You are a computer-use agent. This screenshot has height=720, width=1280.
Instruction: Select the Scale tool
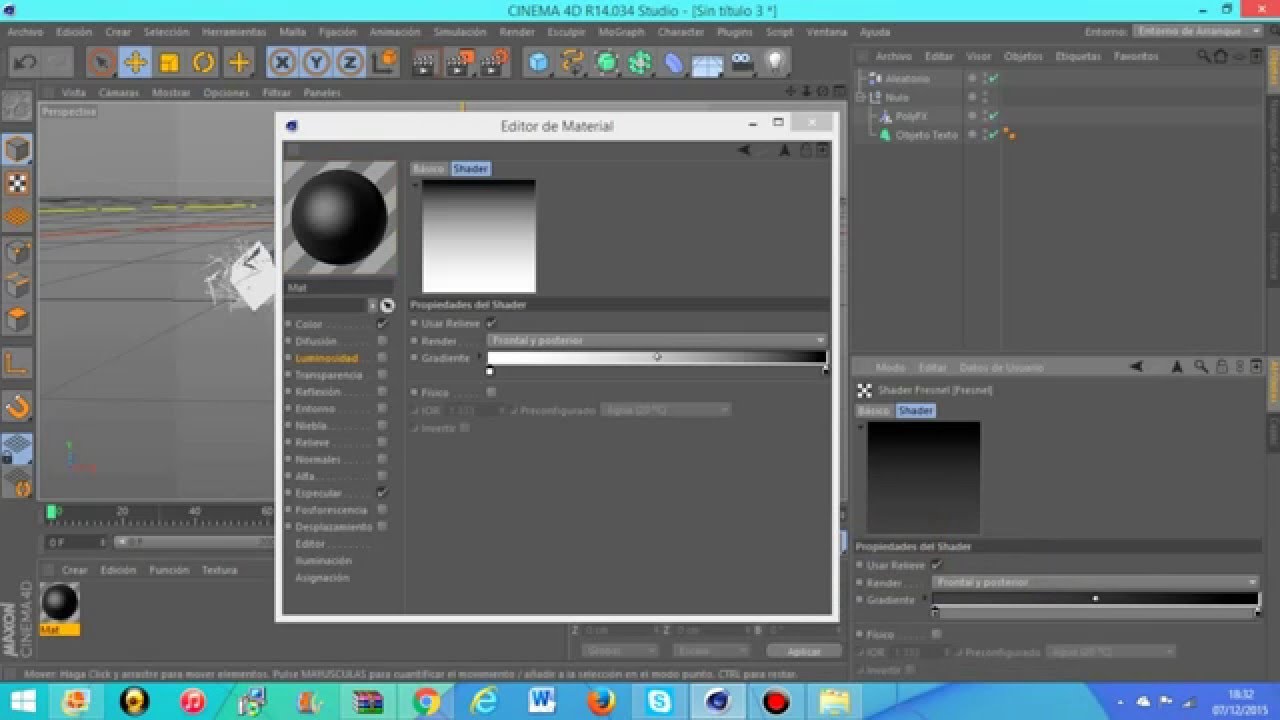[169, 63]
